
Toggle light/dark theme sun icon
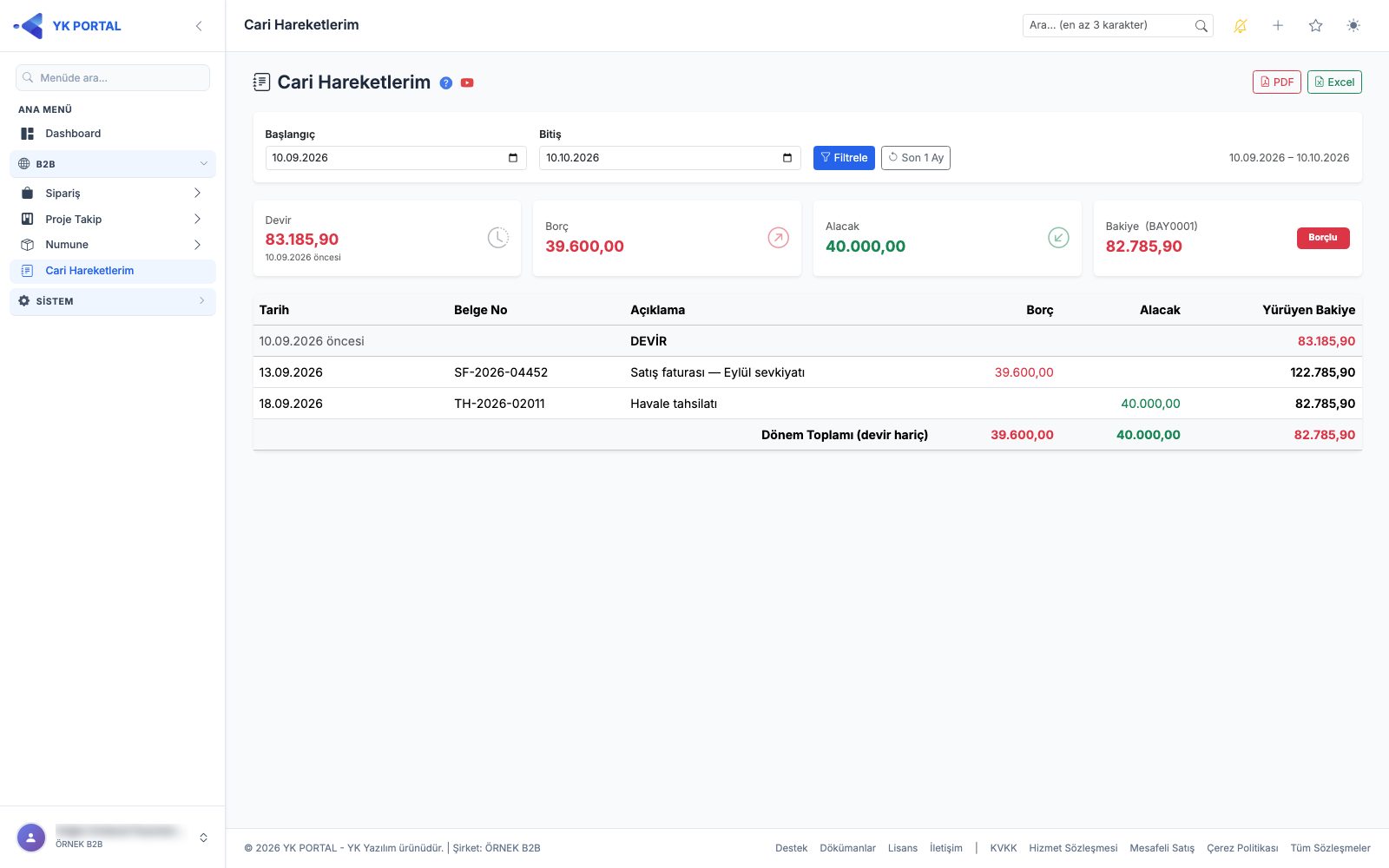pyautogui.click(x=1353, y=26)
